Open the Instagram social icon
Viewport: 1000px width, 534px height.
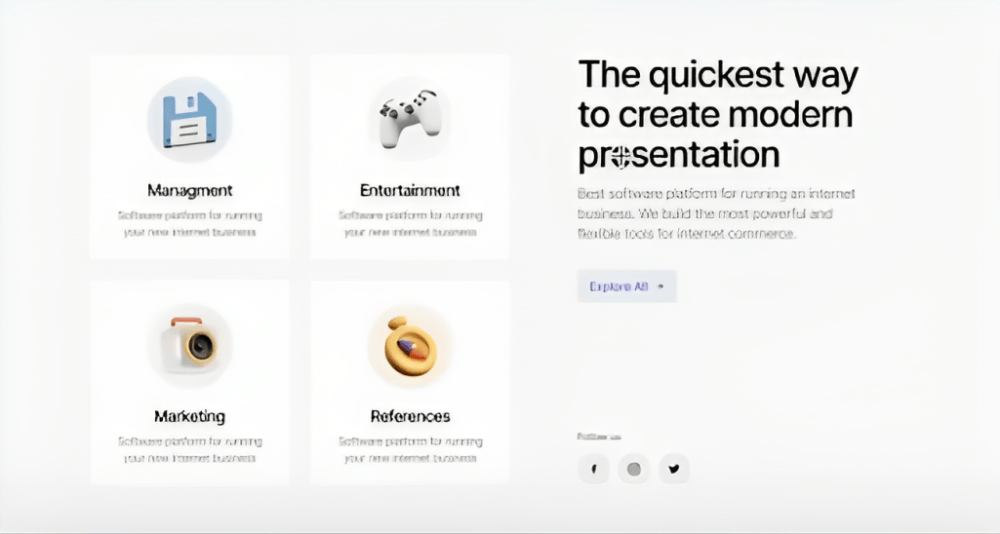pos(634,469)
